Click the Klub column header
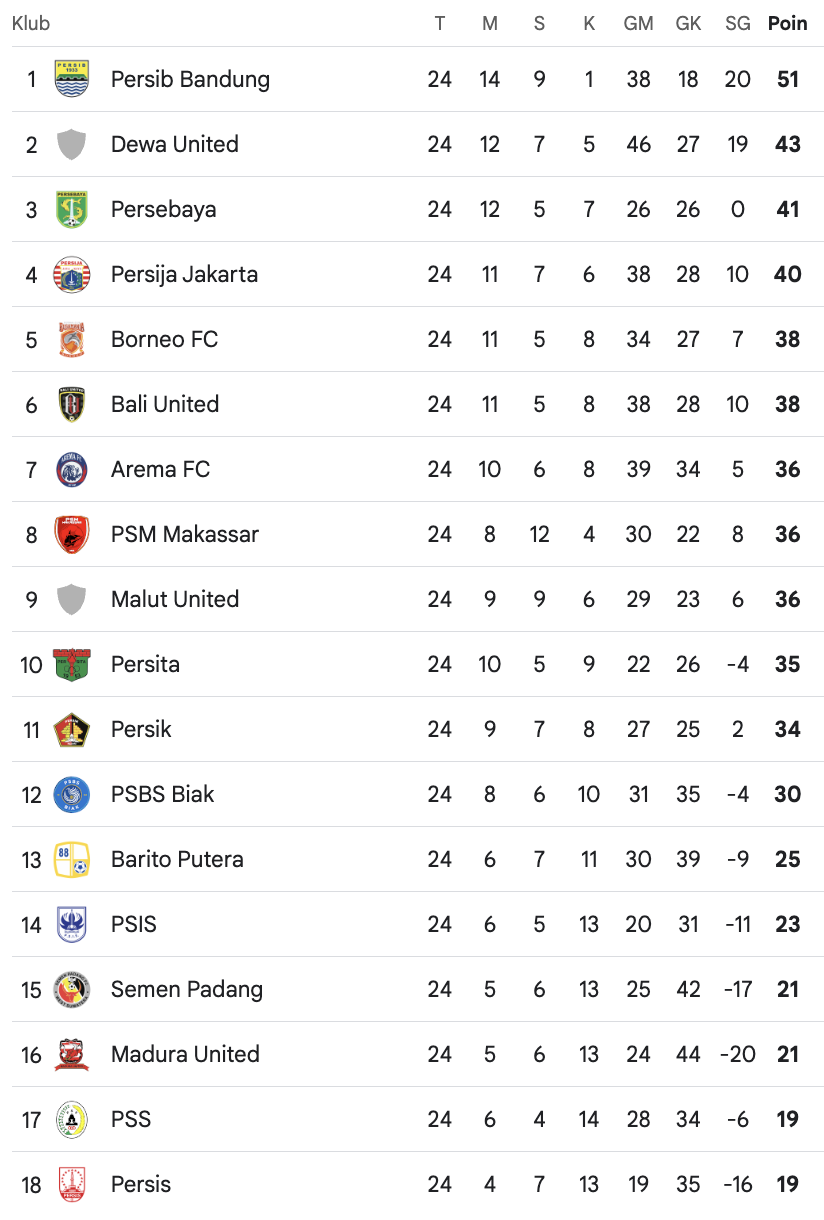 (31, 23)
